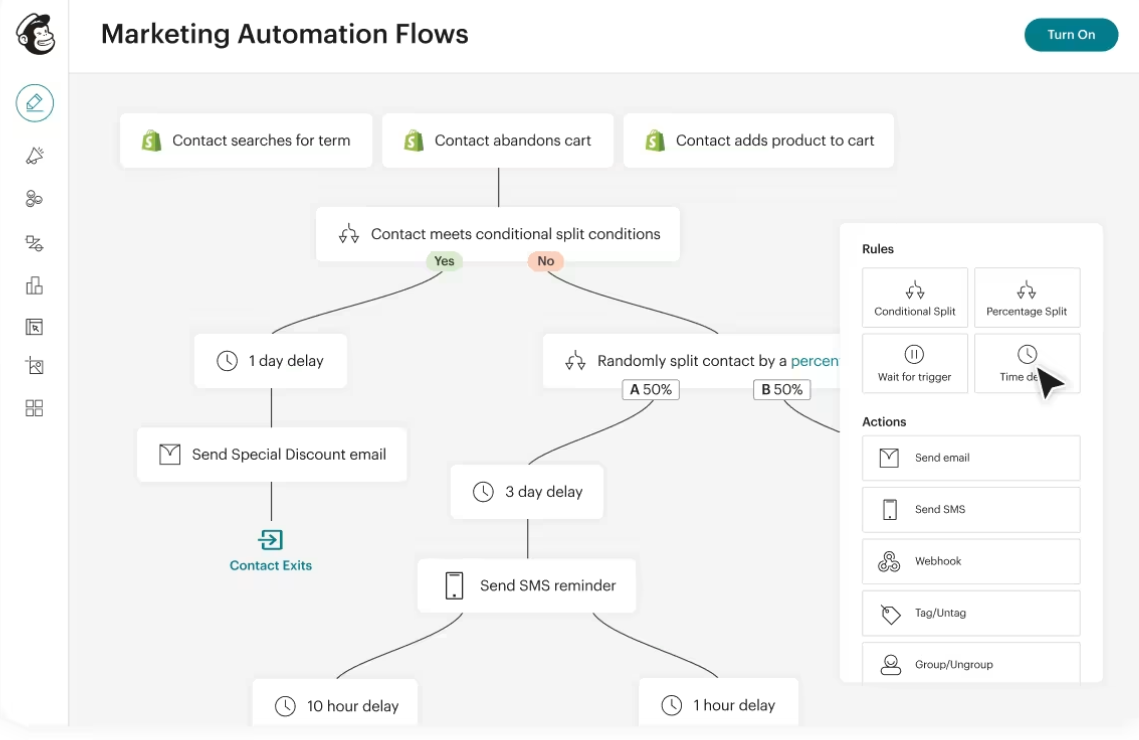This screenshot has width=1139, height=740.
Task: Select the Send SMS reminder node
Action: 527,586
